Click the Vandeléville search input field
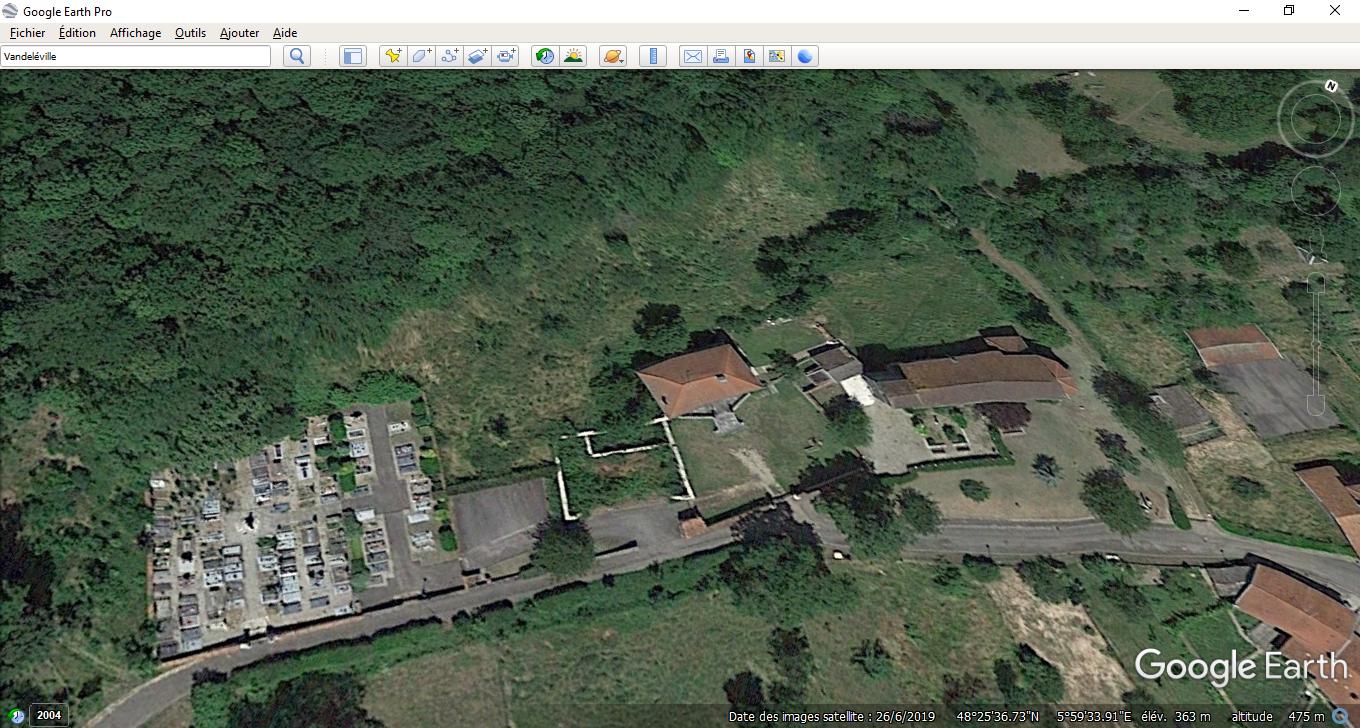The width and height of the screenshot is (1360, 728). tap(136, 56)
